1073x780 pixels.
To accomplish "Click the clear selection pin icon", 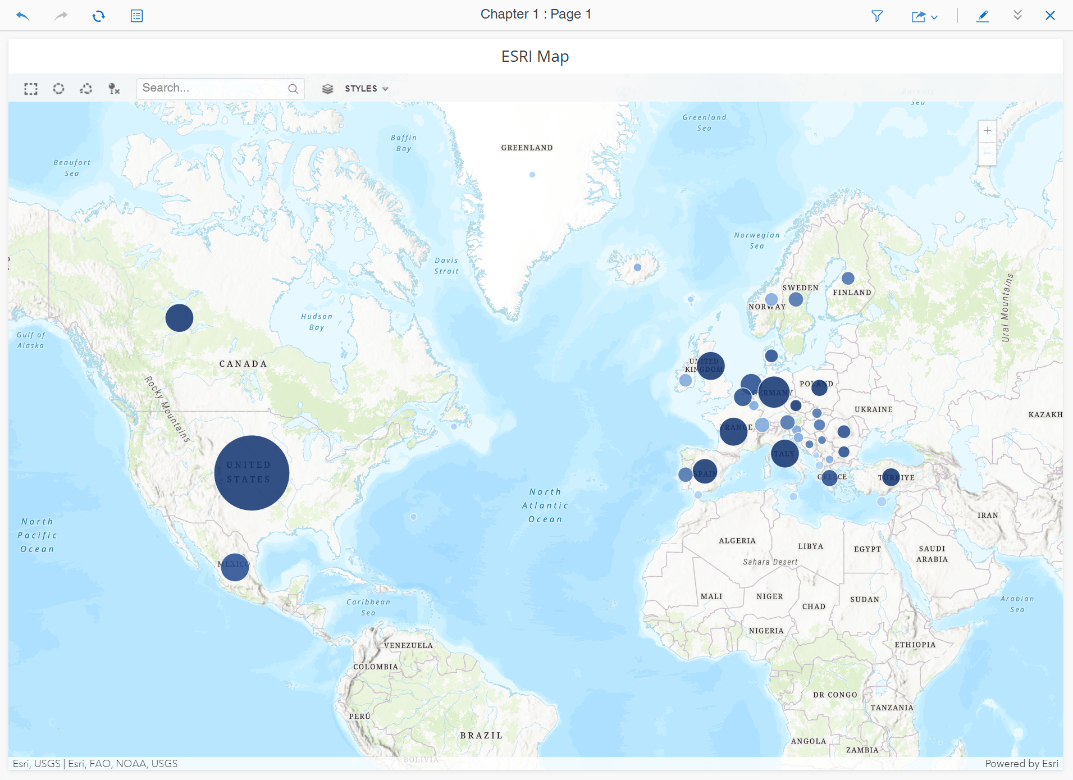I will [x=114, y=89].
